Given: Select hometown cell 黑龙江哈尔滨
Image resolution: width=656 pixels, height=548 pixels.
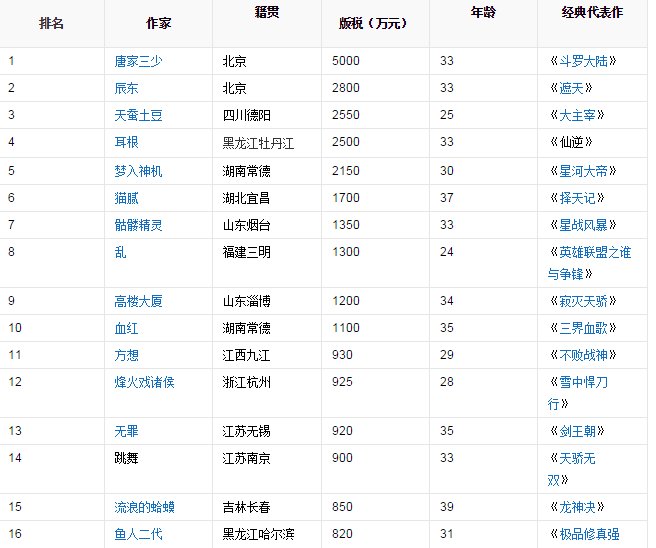Looking at the screenshot, I should (259, 534).
